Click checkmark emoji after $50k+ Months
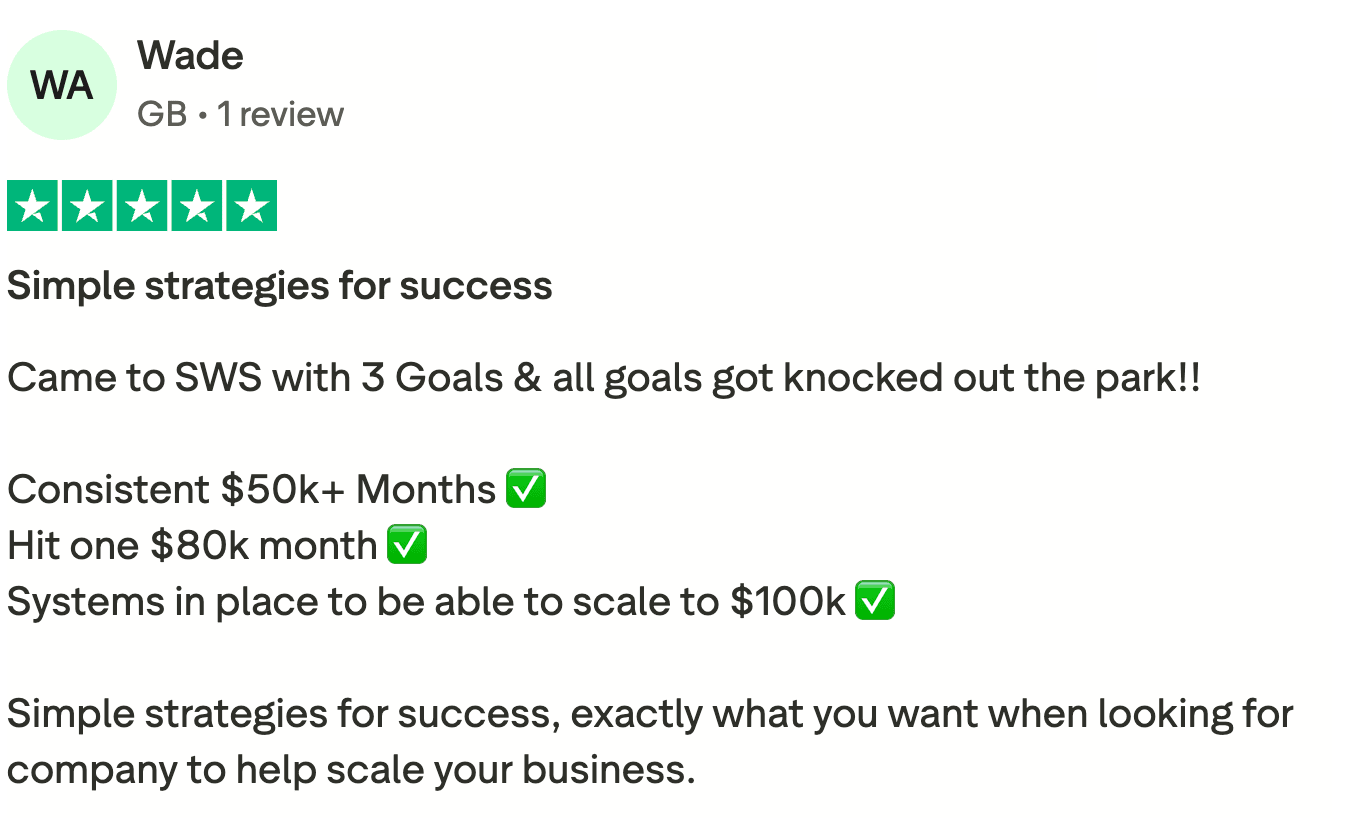Image resolution: width=1358 pixels, height=818 pixels. click(x=526, y=490)
